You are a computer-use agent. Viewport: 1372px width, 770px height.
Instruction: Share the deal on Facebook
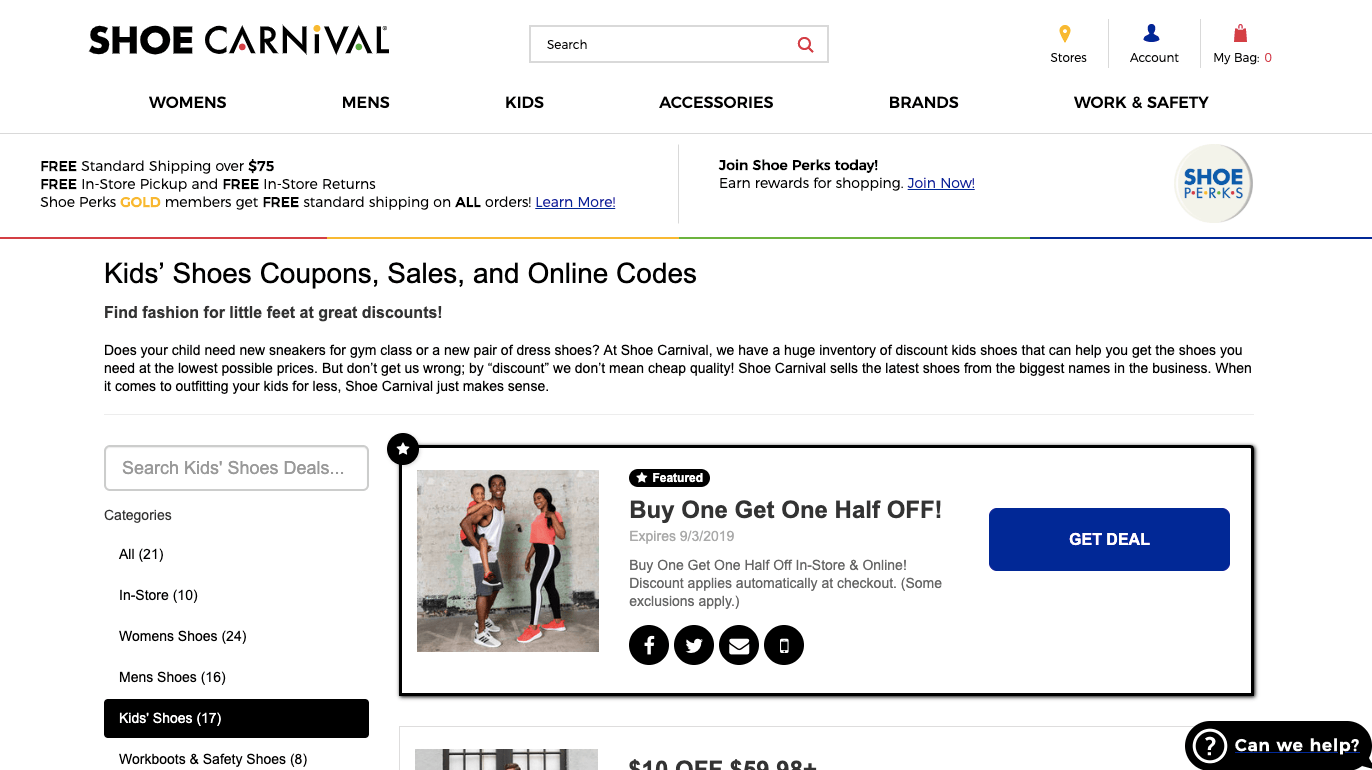point(649,646)
